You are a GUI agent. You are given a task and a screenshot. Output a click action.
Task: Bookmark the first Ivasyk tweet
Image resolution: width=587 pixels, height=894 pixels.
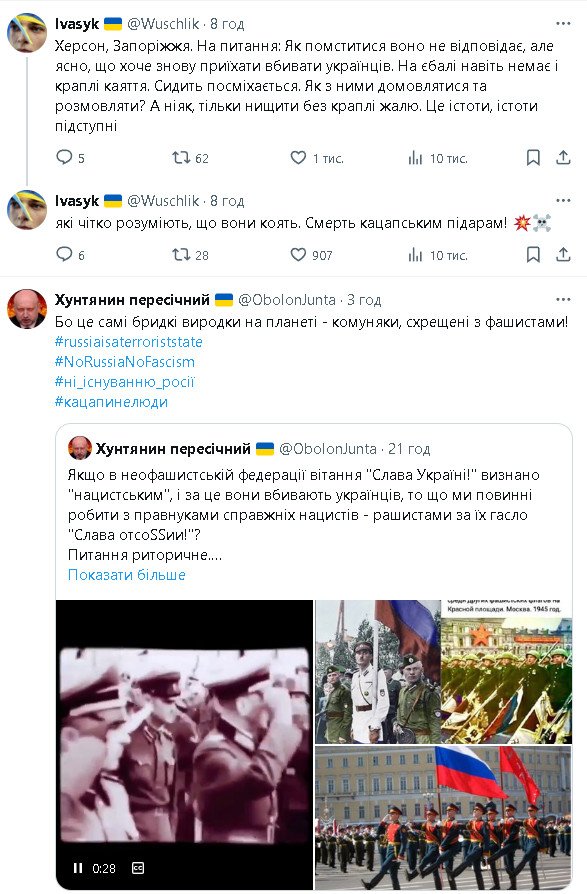[x=533, y=157]
